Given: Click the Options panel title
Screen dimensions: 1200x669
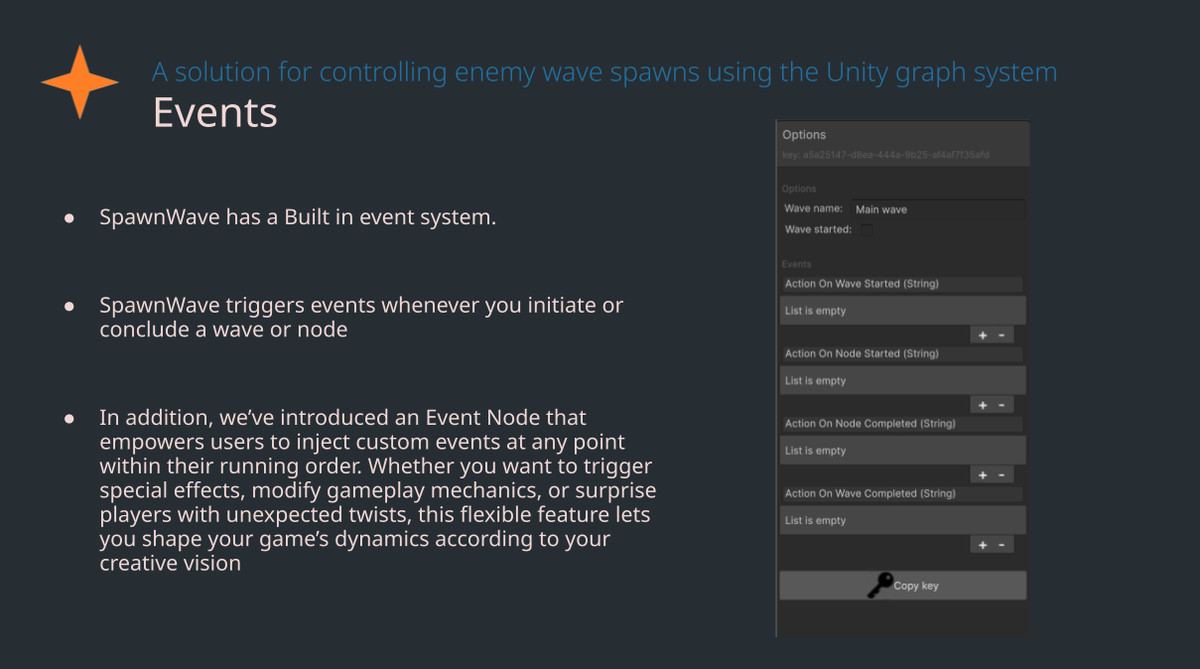Looking at the screenshot, I should tap(804, 135).
